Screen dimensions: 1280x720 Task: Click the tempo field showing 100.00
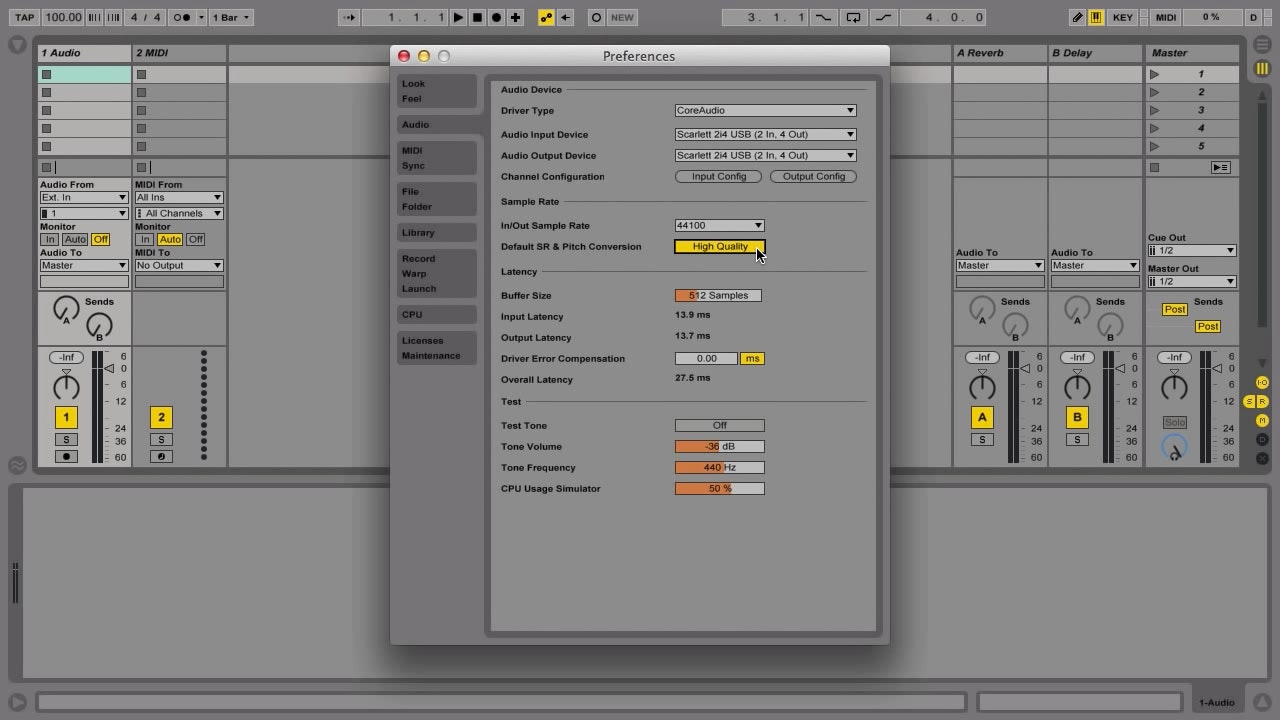tap(62, 17)
